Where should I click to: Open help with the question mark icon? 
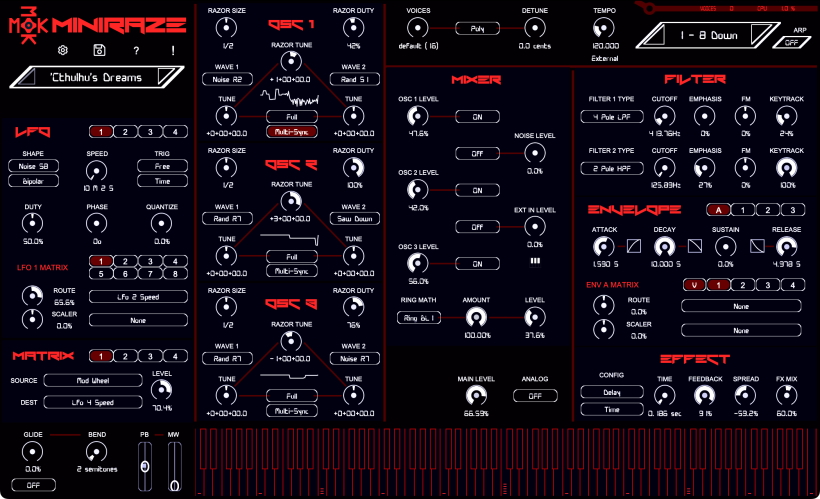[136, 50]
